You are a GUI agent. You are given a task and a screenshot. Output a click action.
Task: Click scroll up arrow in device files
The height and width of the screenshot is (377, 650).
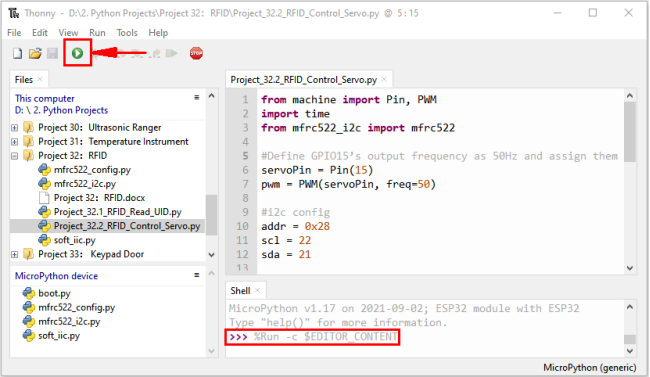coord(211,273)
